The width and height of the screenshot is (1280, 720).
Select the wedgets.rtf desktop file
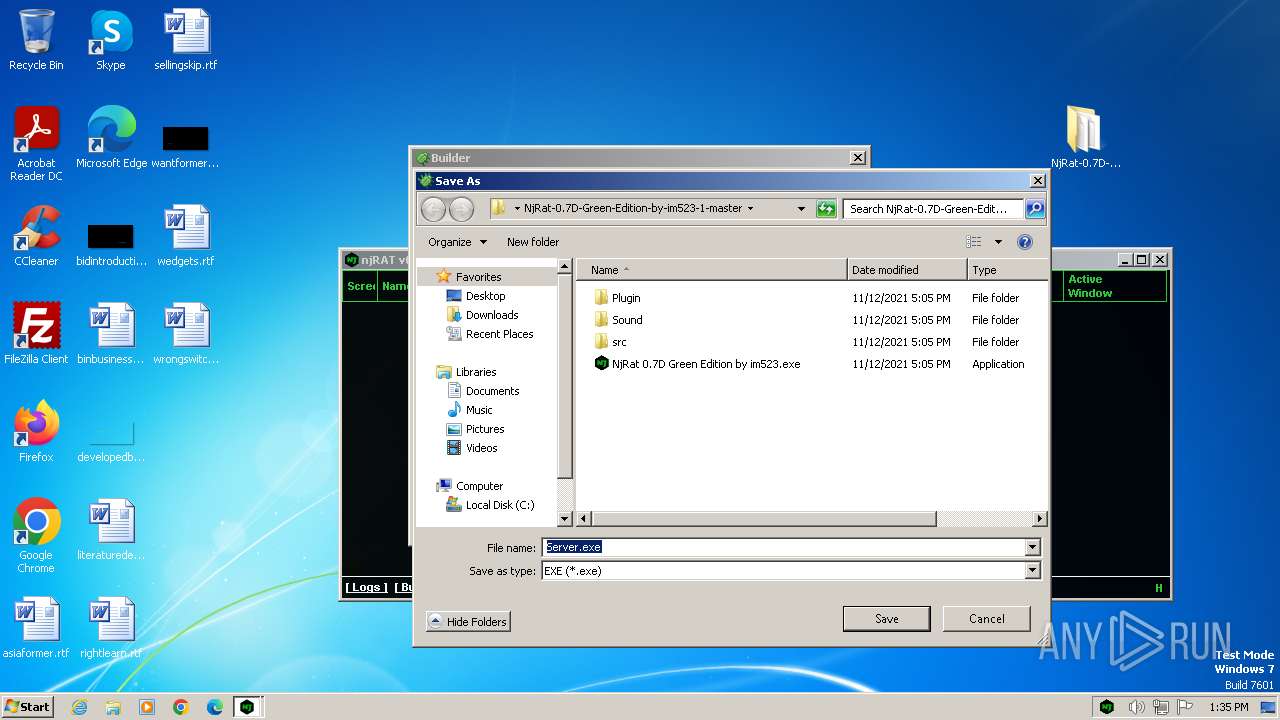pyautogui.click(x=186, y=236)
